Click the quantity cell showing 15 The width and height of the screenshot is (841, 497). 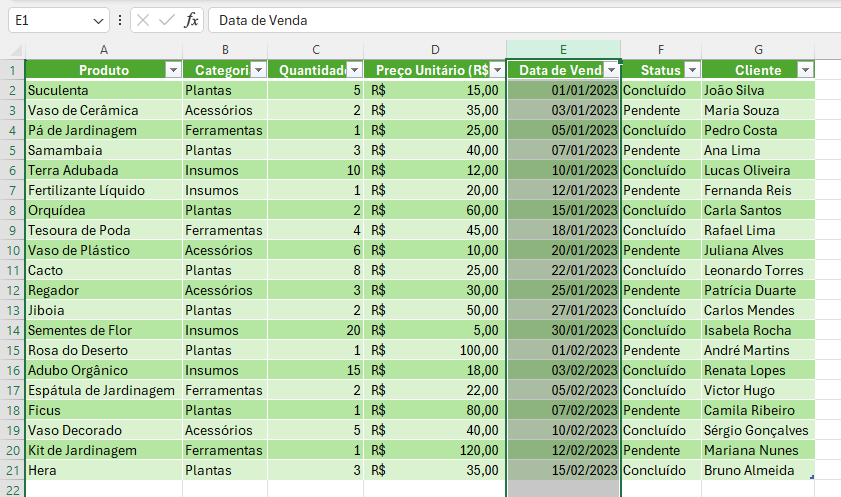pyautogui.click(x=316, y=370)
